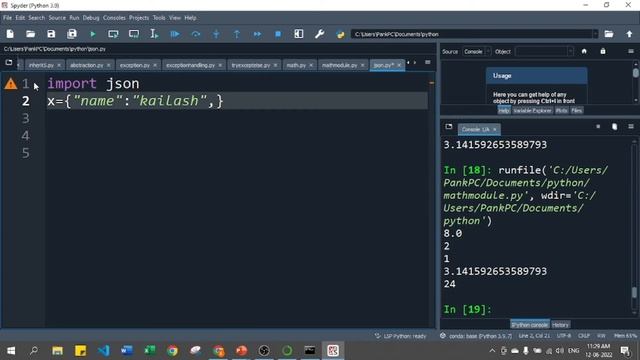Start debugging the file

175,34
